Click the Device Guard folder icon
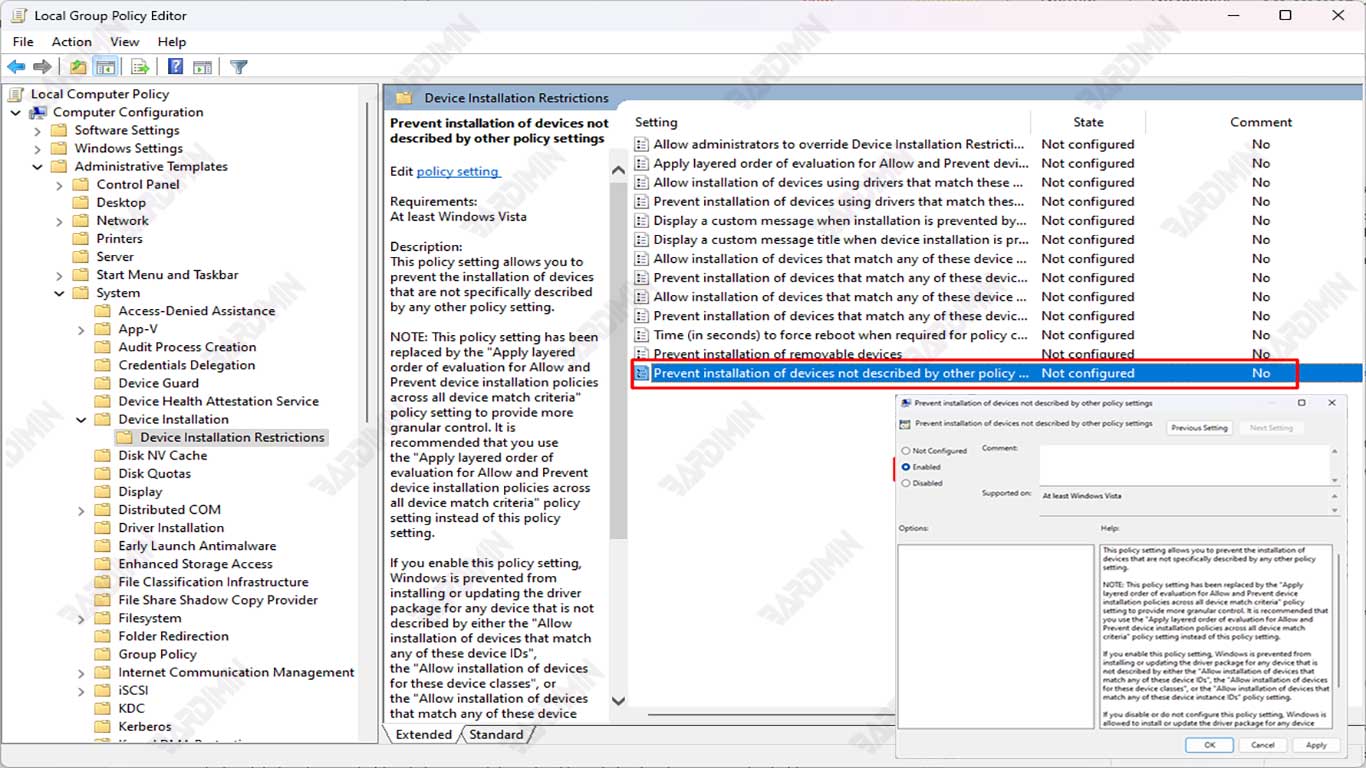The width and height of the screenshot is (1366, 768). pos(102,383)
